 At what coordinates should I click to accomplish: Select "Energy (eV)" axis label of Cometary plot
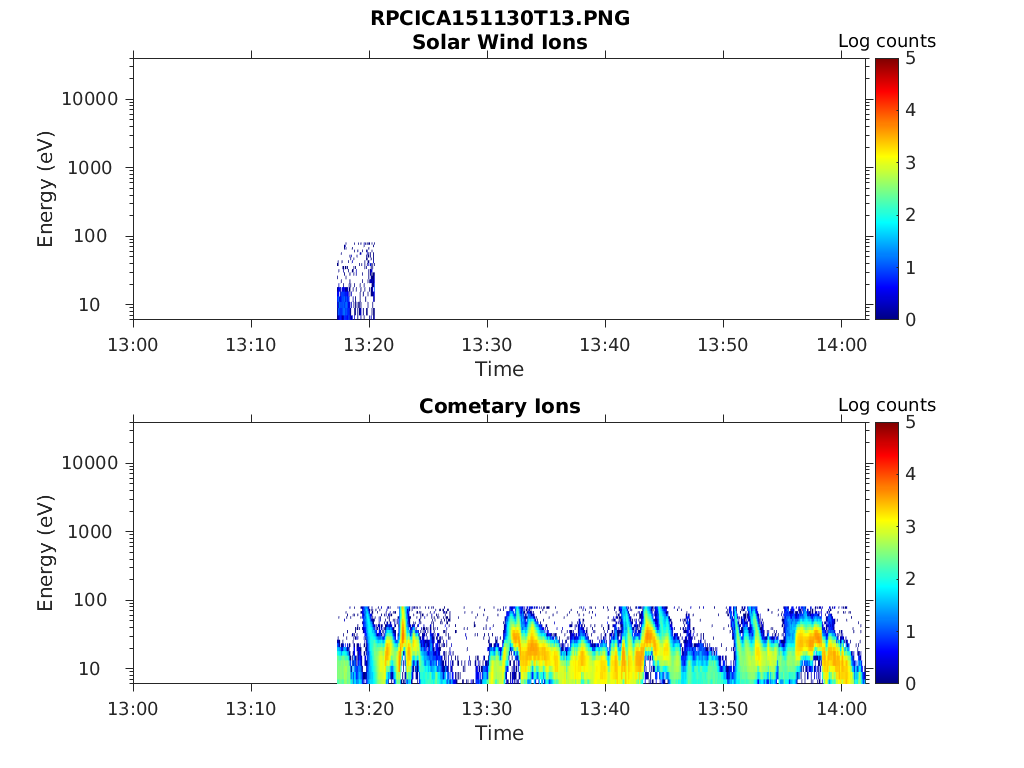click(45, 553)
